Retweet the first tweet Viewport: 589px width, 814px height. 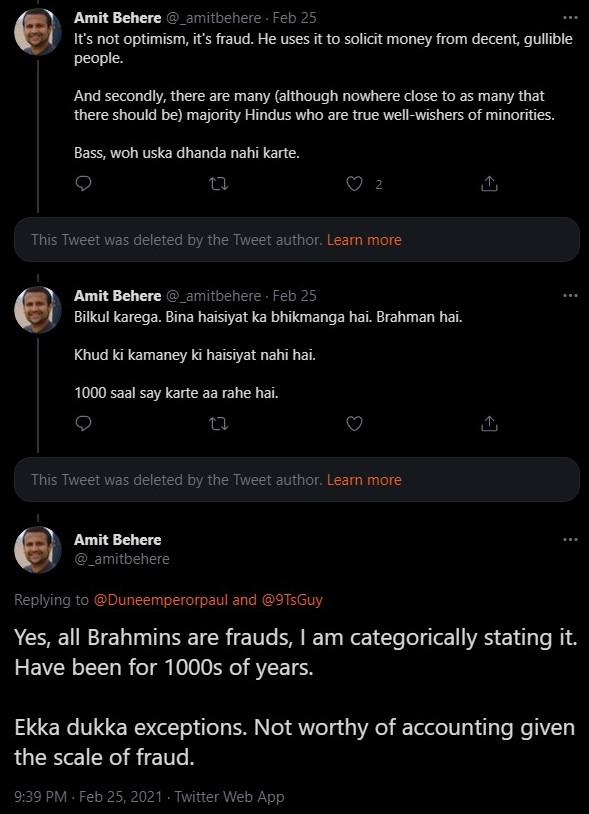coord(218,184)
